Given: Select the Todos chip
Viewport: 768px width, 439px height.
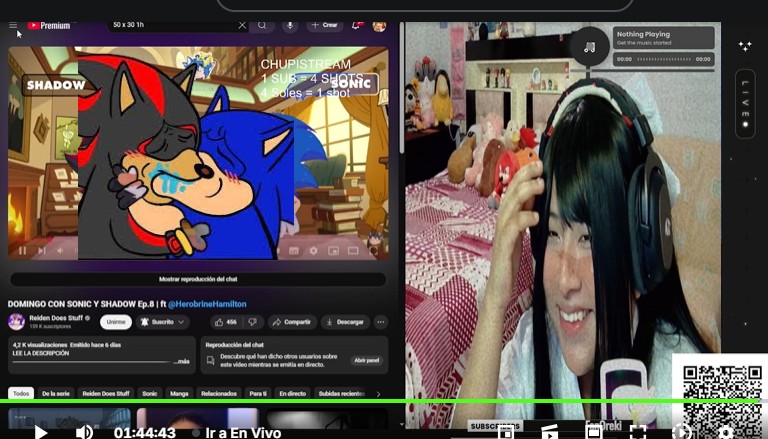Looking at the screenshot, I should 21,393.
